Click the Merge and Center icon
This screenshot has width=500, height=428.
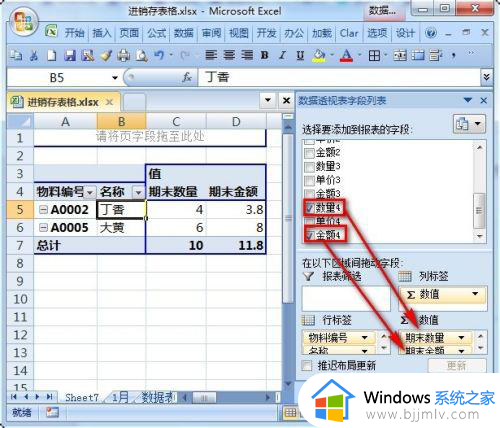point(400,55)
